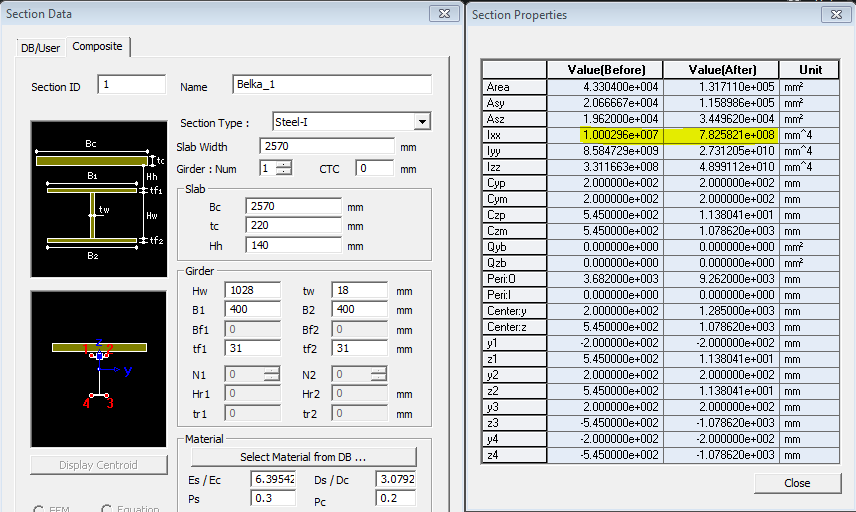
Task: Click the slab tc thickness field
Action: (x=293, y=225)
